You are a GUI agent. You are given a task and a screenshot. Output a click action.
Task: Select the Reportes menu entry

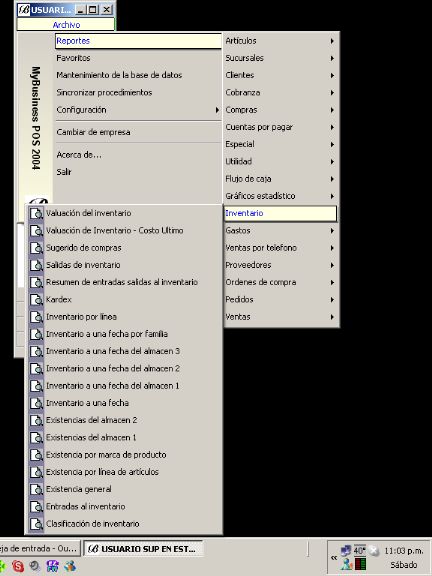click(138, 41)
